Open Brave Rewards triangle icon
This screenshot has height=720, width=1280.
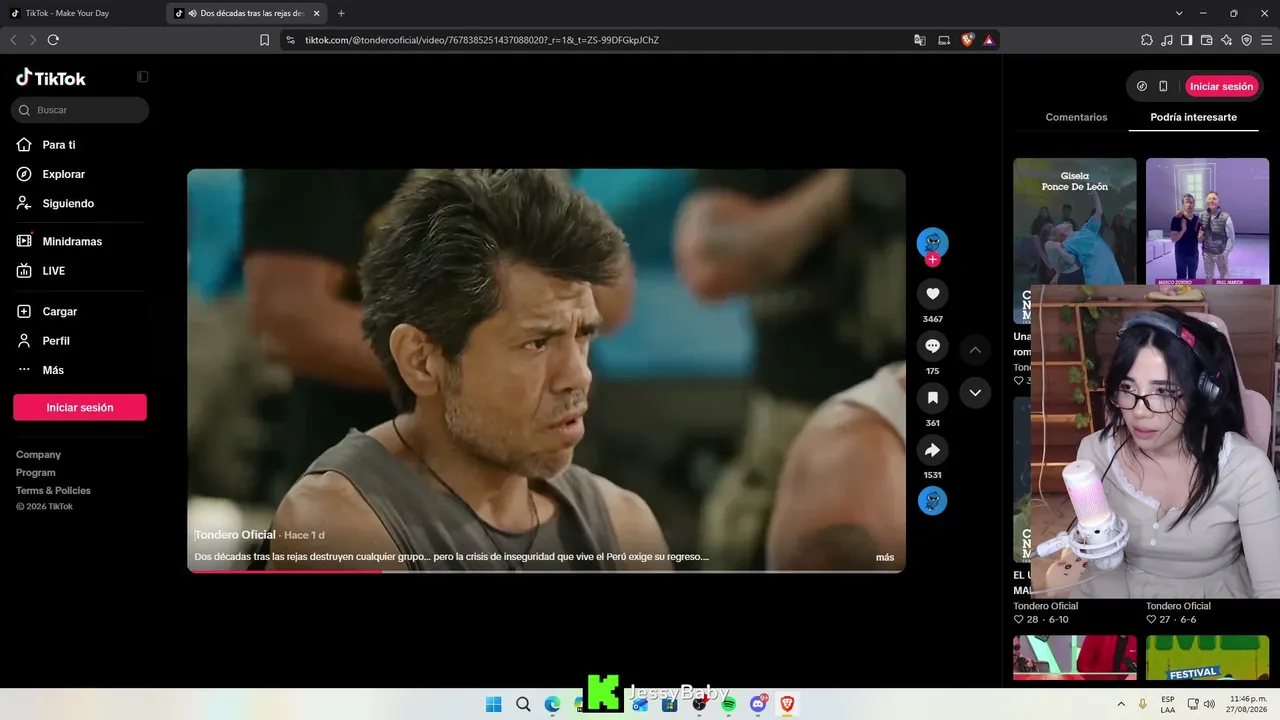tap(988, 40)
